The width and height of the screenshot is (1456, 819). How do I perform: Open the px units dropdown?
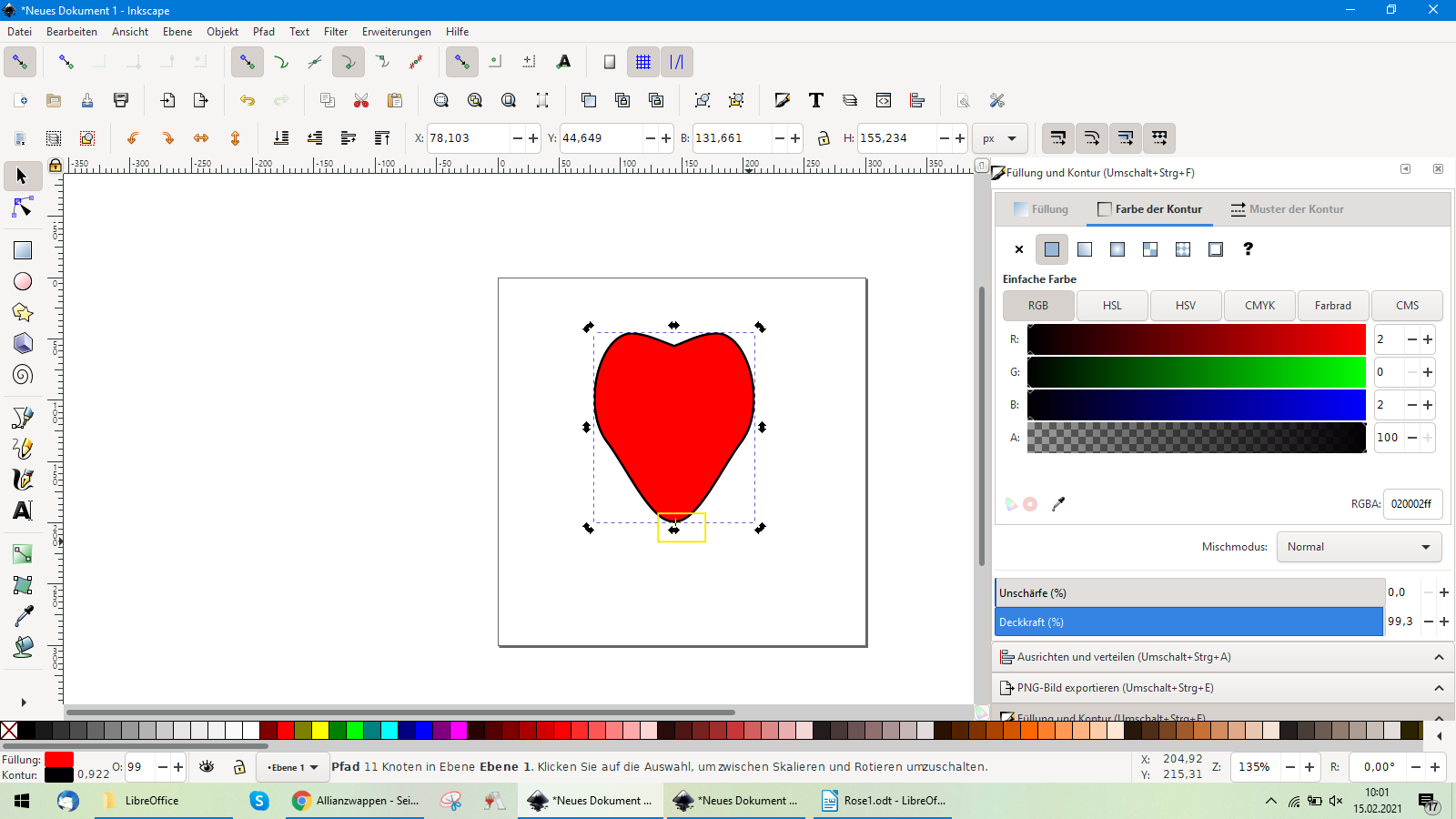[999, 138]
